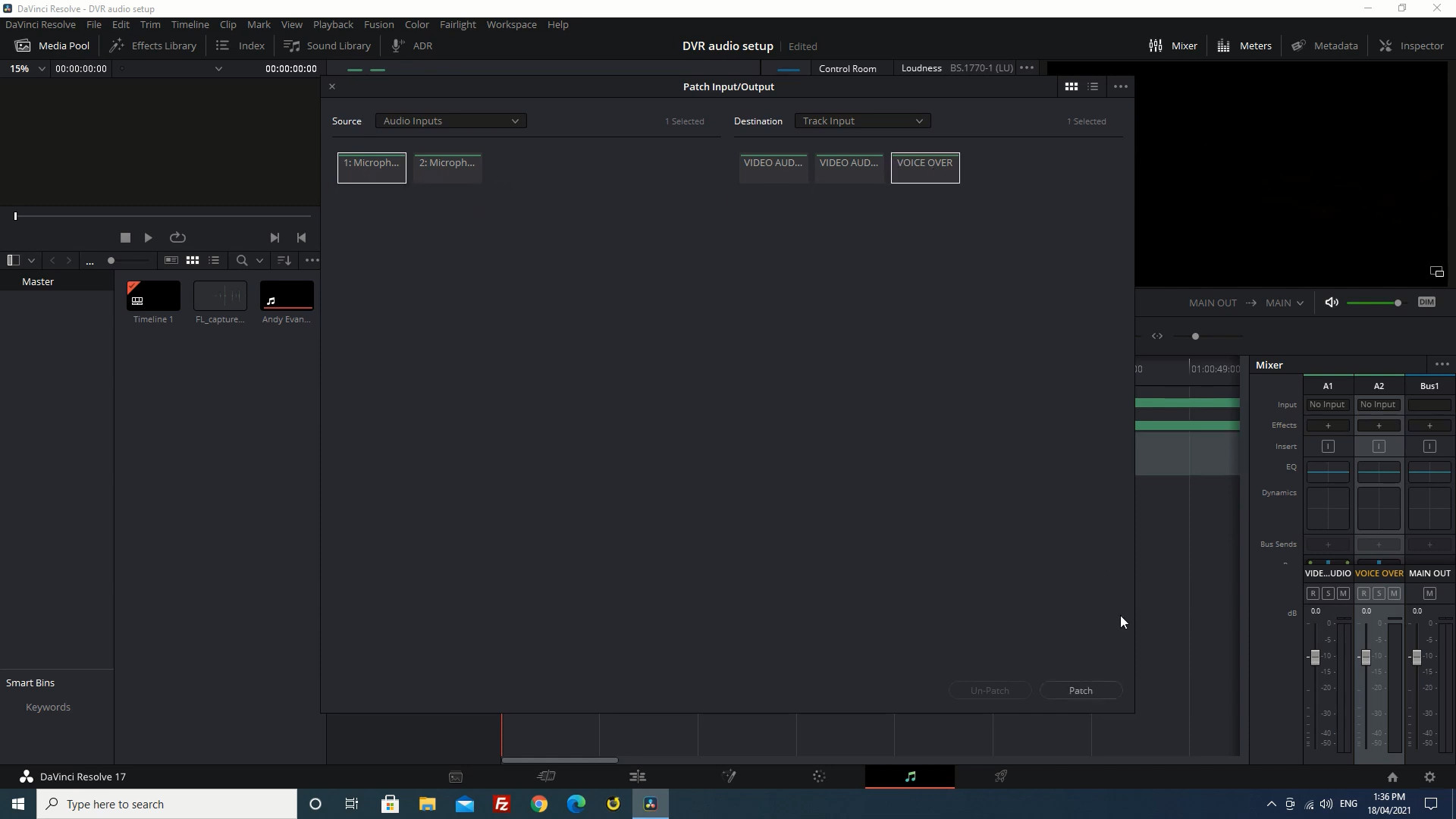Toggle the Mixer panel
The width and height of the screenshot is (1456, 819).
1173,45
